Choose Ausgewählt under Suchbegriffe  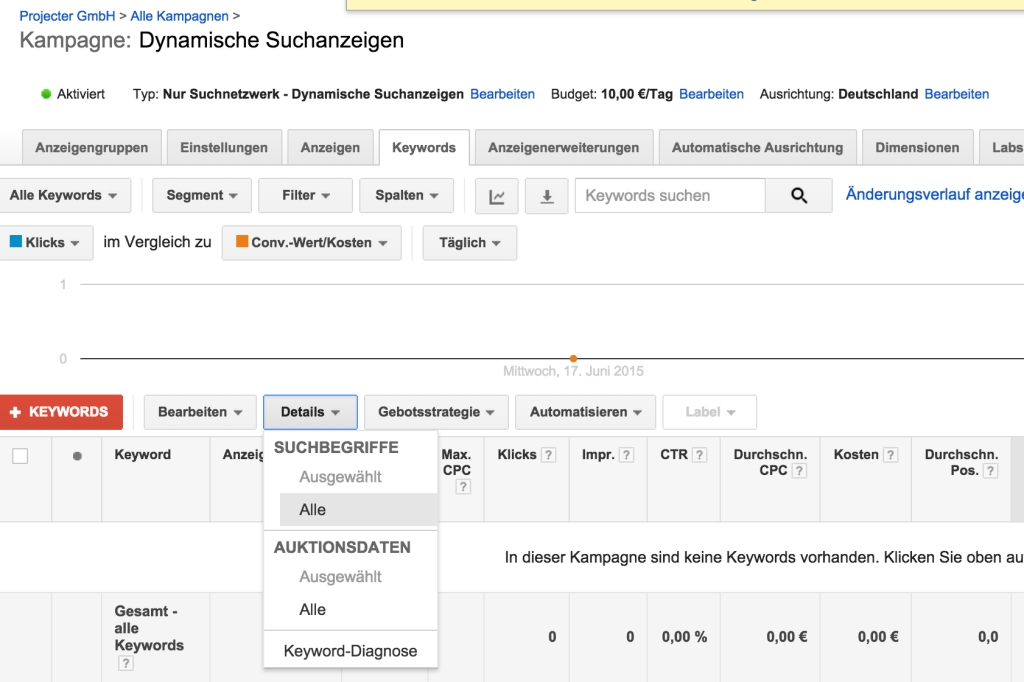coord(340,477)
